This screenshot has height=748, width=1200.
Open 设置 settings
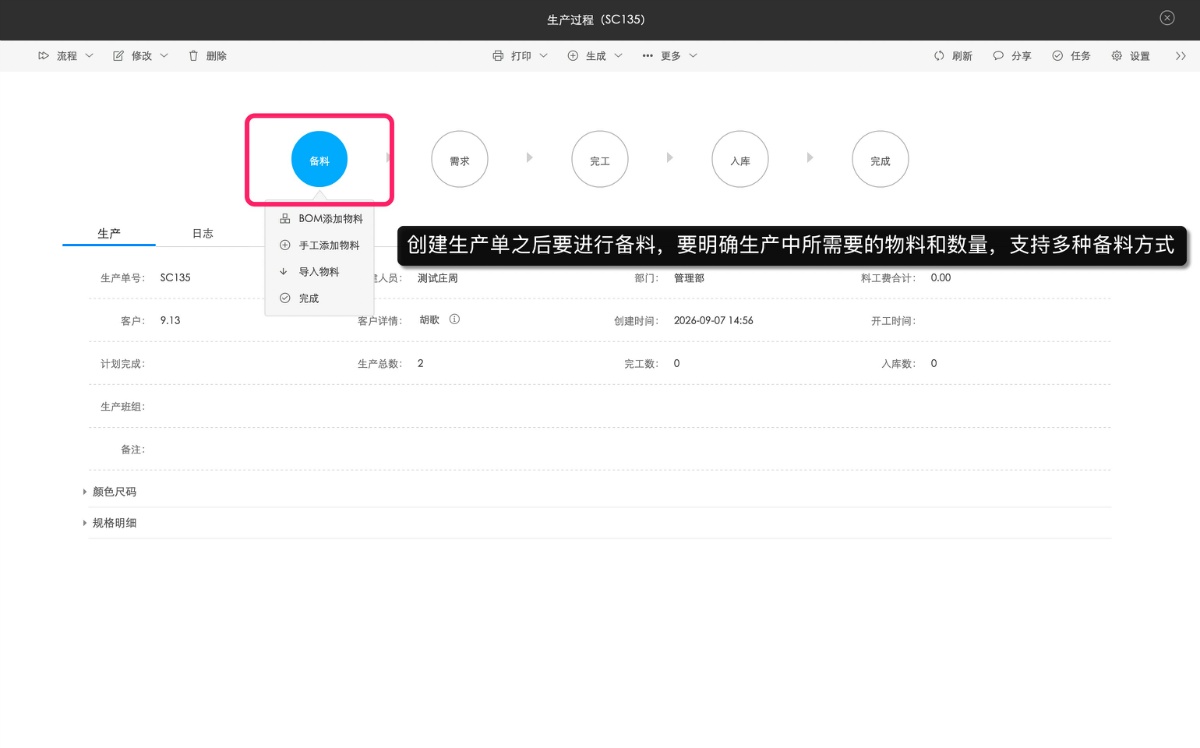point(1130,56)
